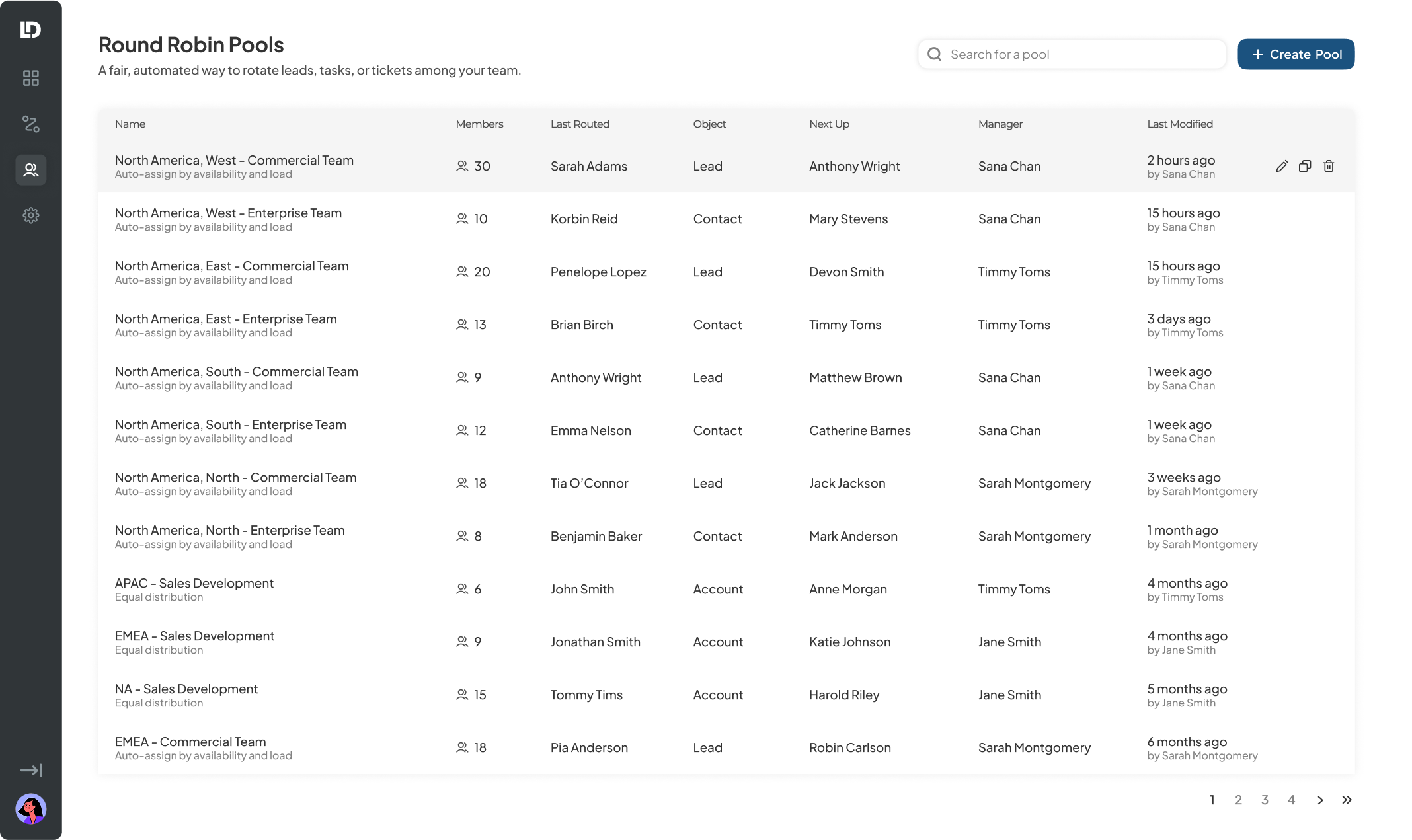
Task: Open North America, West - Enterprise Team
Action: click(x=228, y=213)
